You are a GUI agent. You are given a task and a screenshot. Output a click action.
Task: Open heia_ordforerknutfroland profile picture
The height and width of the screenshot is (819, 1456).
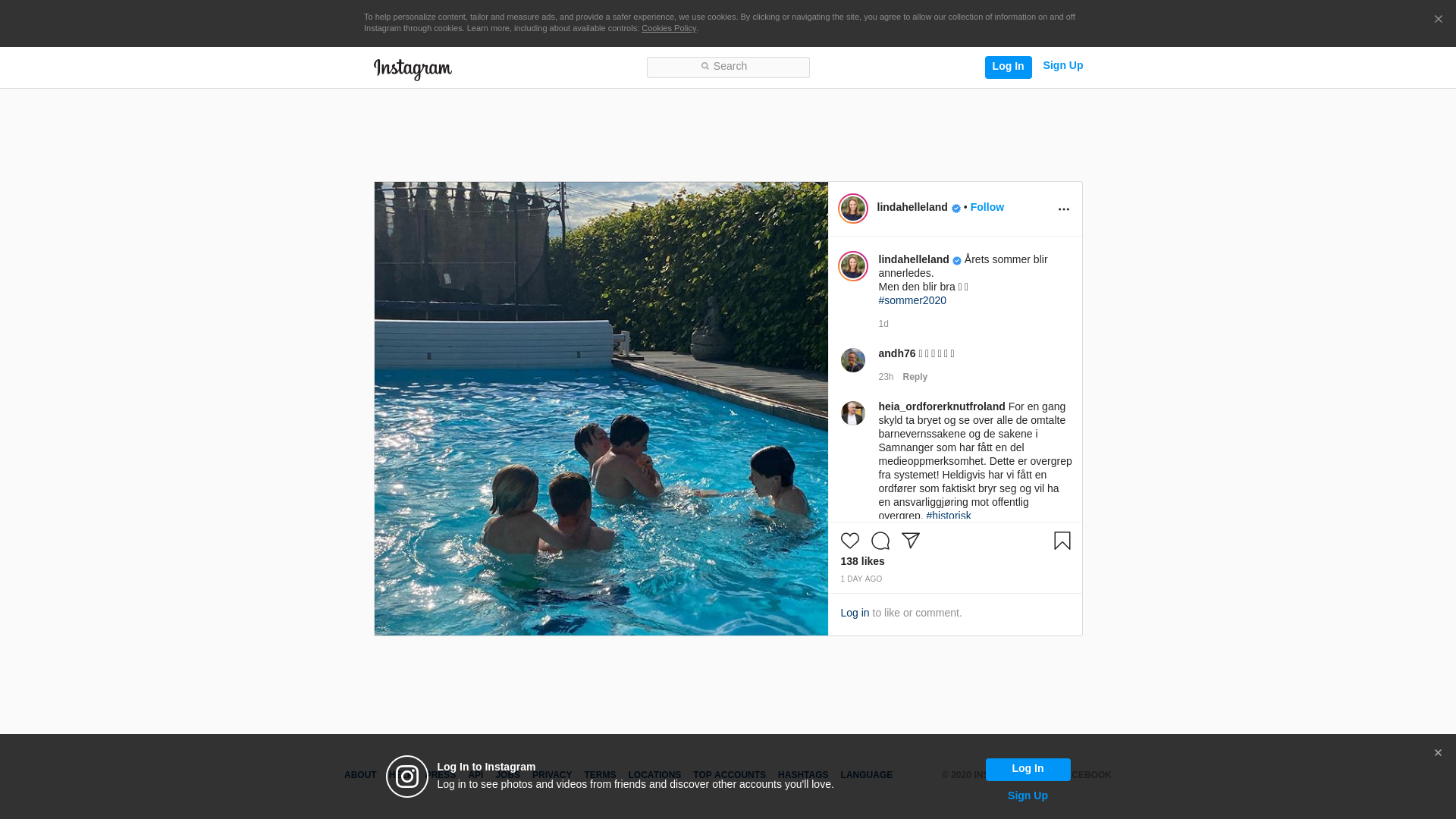852,413
